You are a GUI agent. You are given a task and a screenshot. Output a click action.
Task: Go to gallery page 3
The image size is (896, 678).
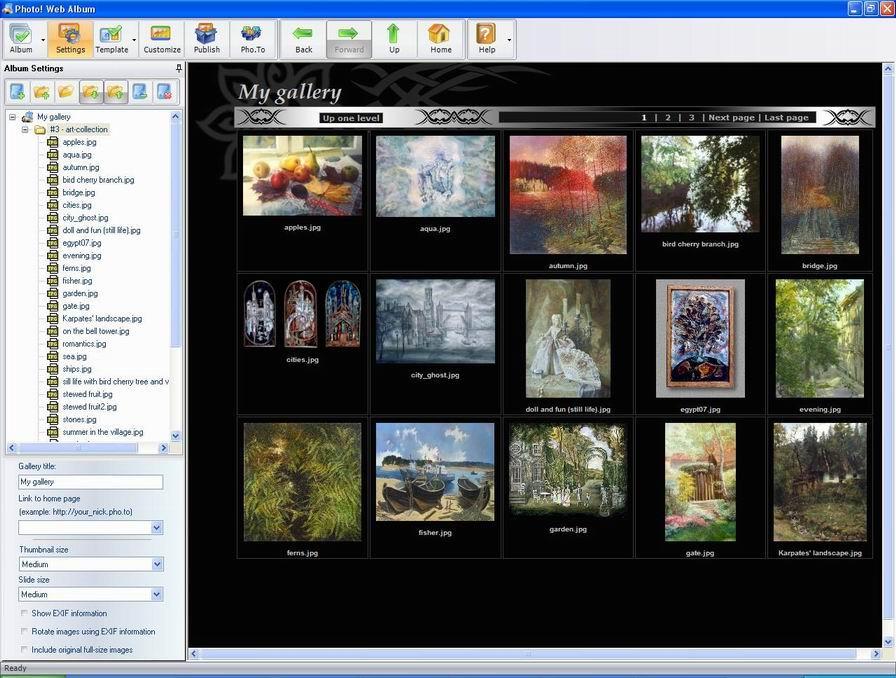click(691, 118)
